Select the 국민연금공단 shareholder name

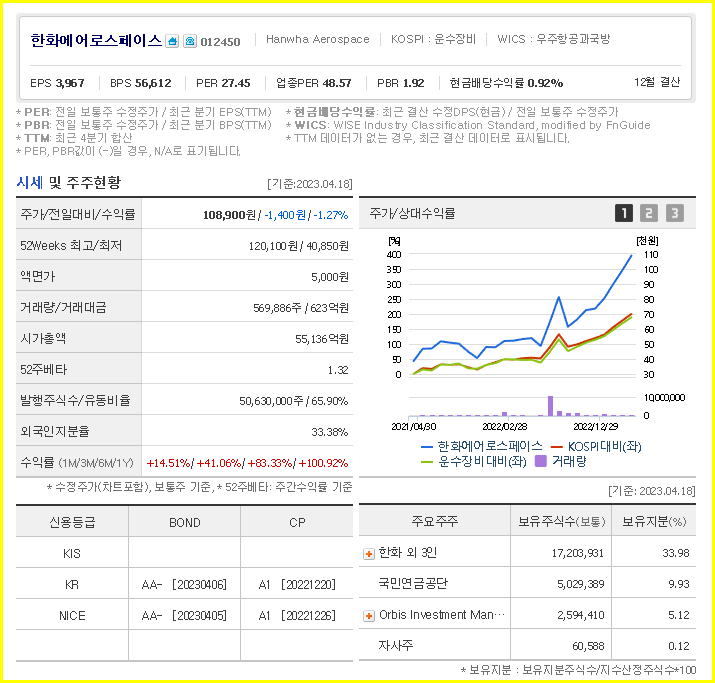click(413, 584)
